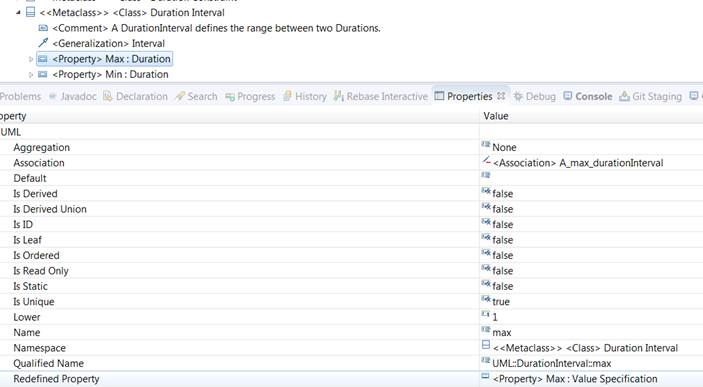Switch to the Console tab
703x387 pixels.
(588, 96)
